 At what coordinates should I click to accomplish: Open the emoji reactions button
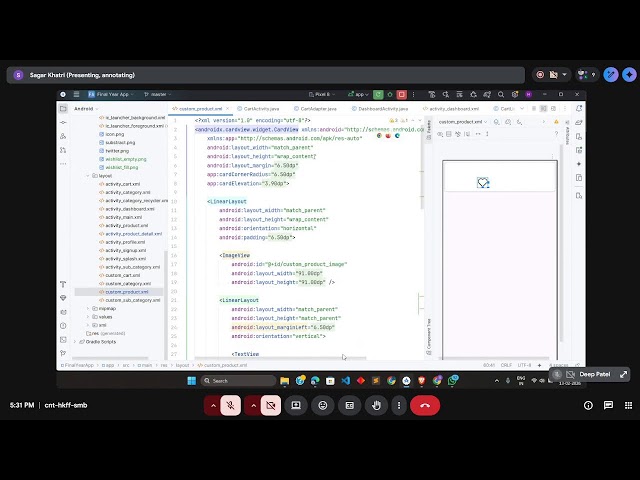(323, 405)
